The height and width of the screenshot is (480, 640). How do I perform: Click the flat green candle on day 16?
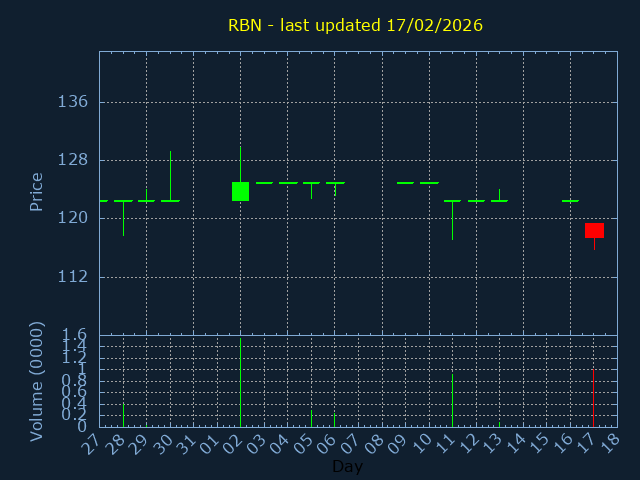(x=570, y=201)
